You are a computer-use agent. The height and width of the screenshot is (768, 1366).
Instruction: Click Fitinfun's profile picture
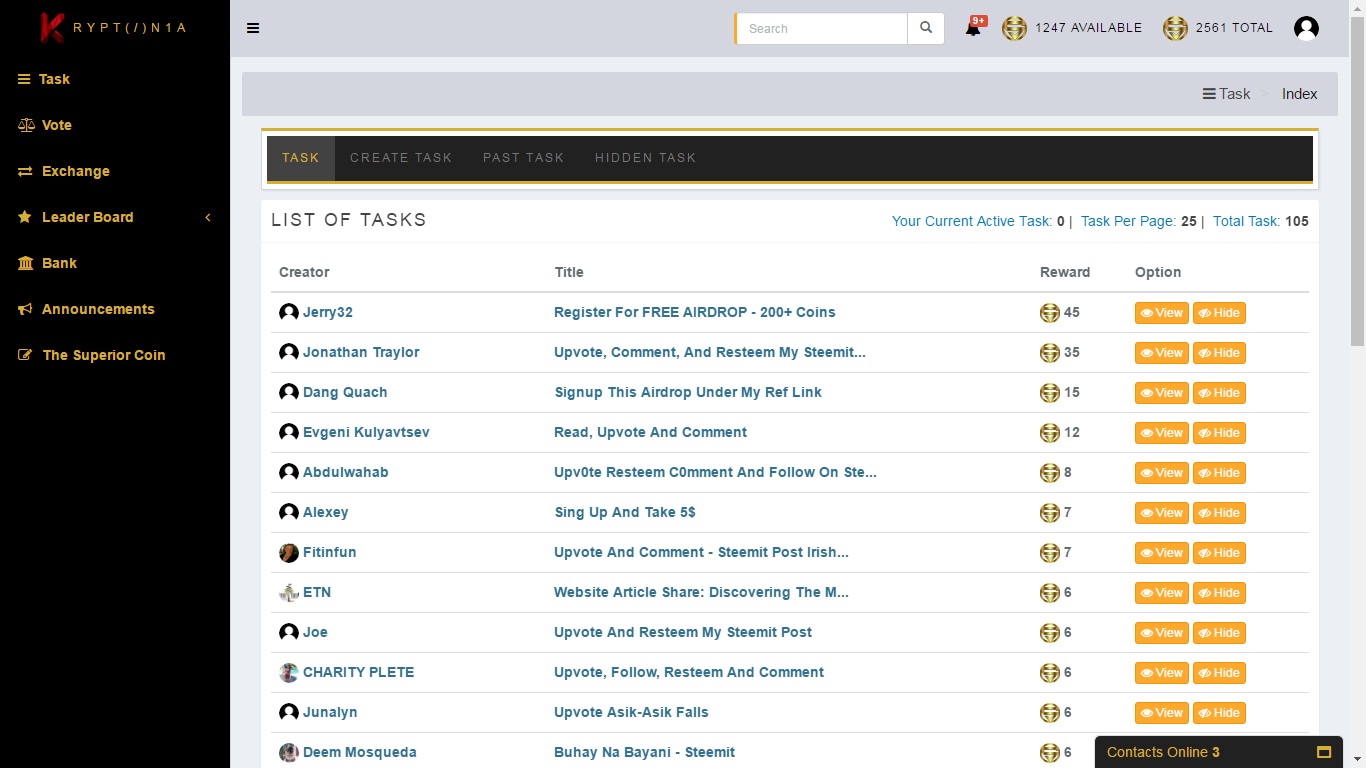(289, 553)
